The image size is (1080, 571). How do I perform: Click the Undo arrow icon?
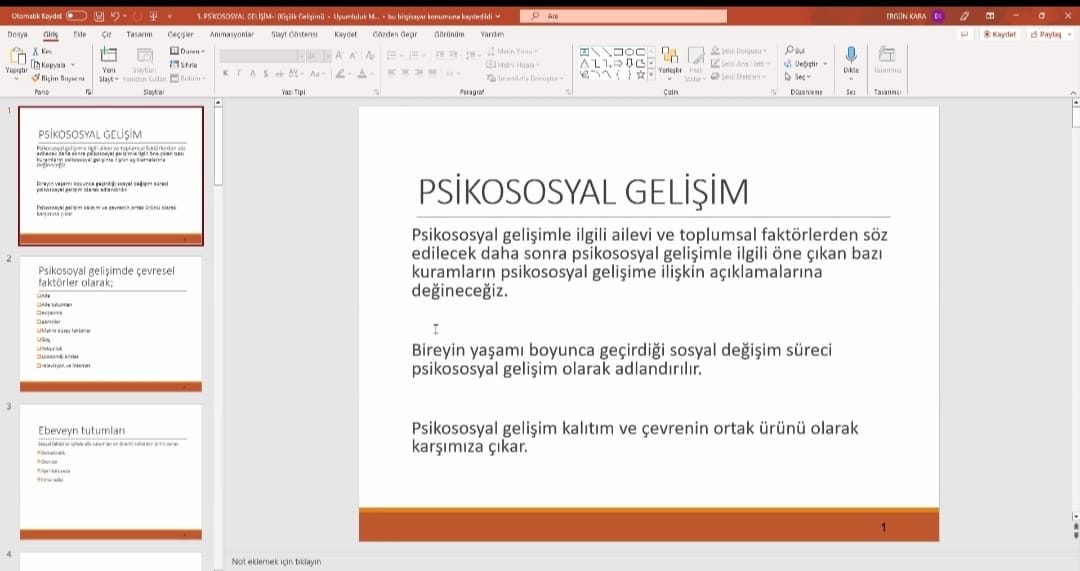[x=115, y=15]
